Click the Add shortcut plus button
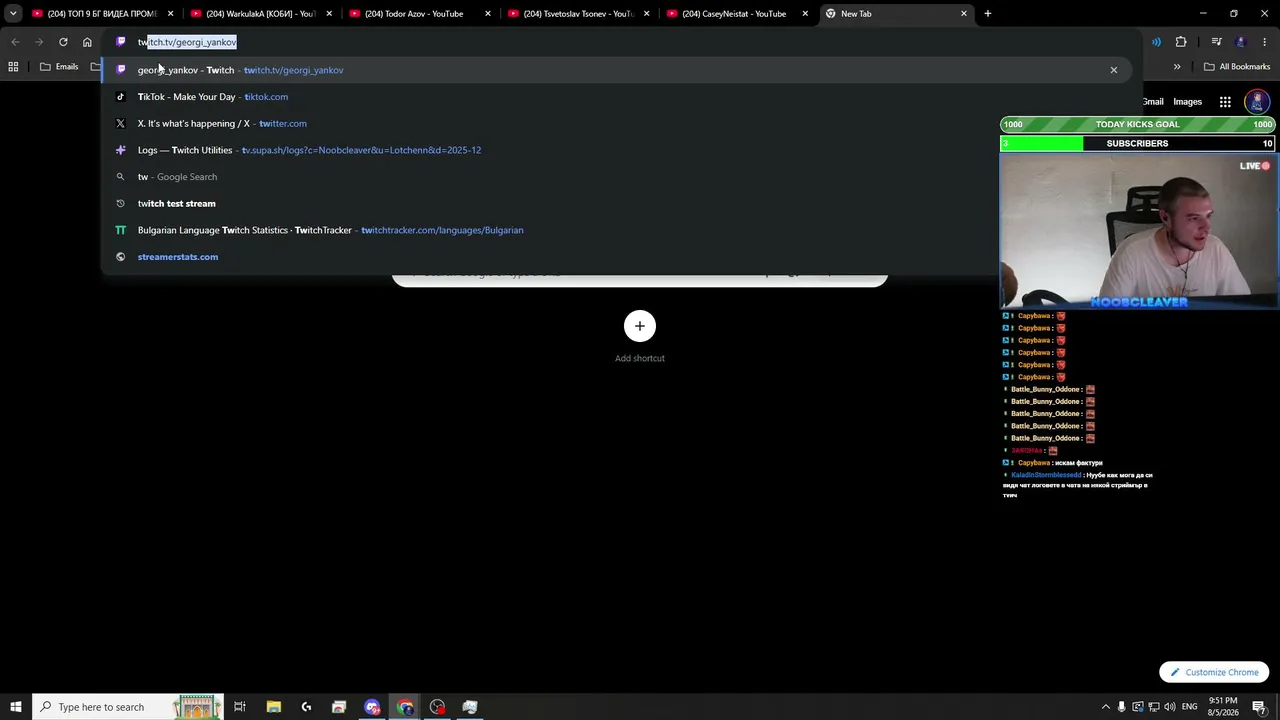Image resolution: width=1280 pixels, height=720 pixels. pyautogui.click(x=640, y=326)
